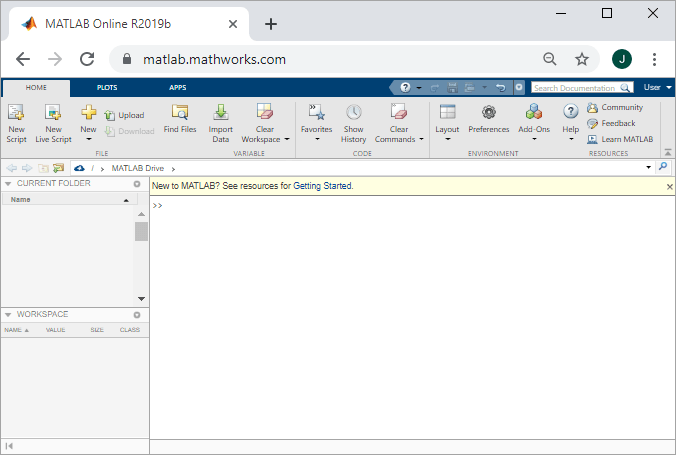Search current folder with magnifier icon
Viewport: 676px width, 455px height.
(663, 167)
